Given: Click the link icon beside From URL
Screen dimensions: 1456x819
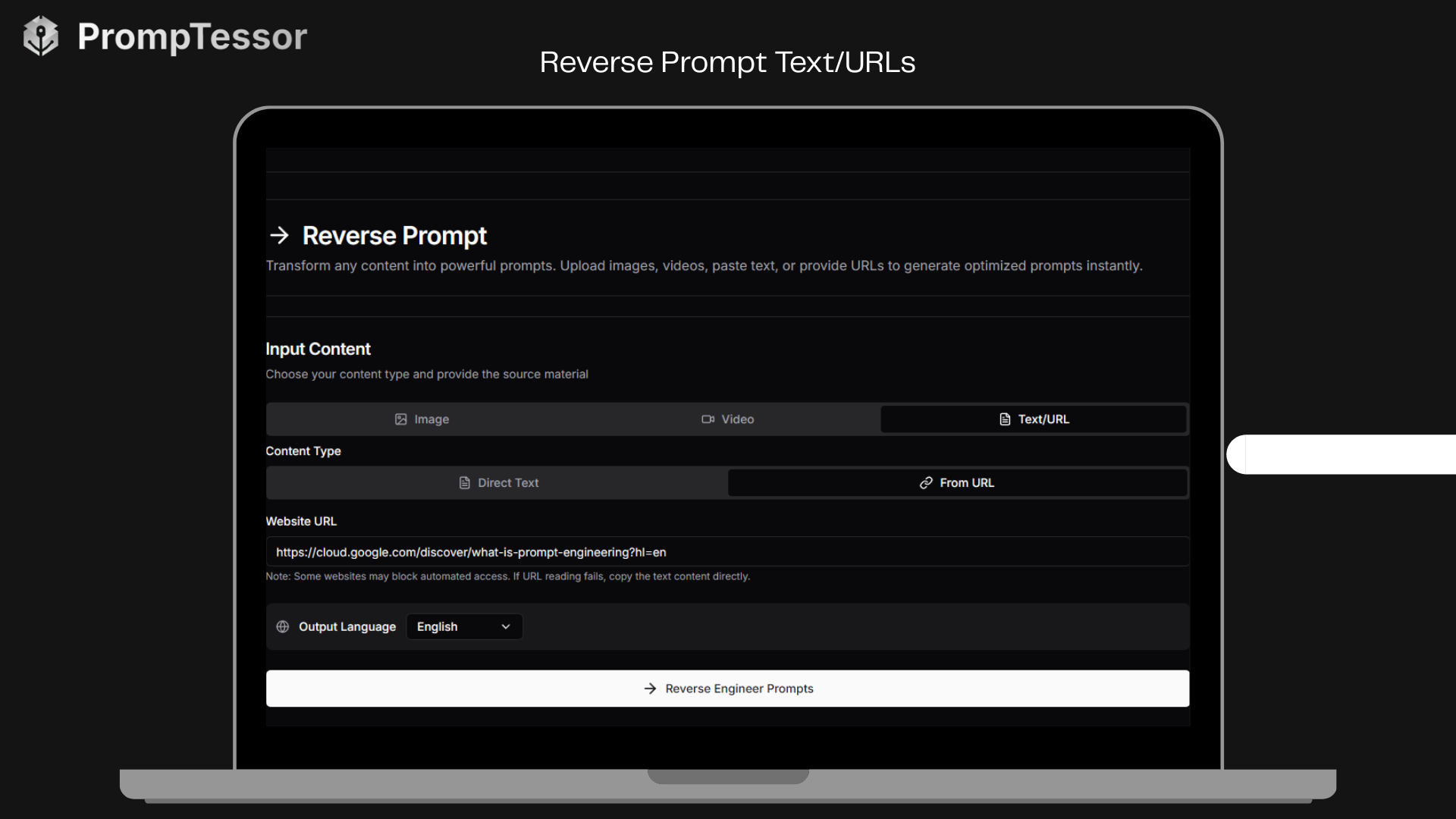Looking at the screenshot, I should (x=925, y=482).
